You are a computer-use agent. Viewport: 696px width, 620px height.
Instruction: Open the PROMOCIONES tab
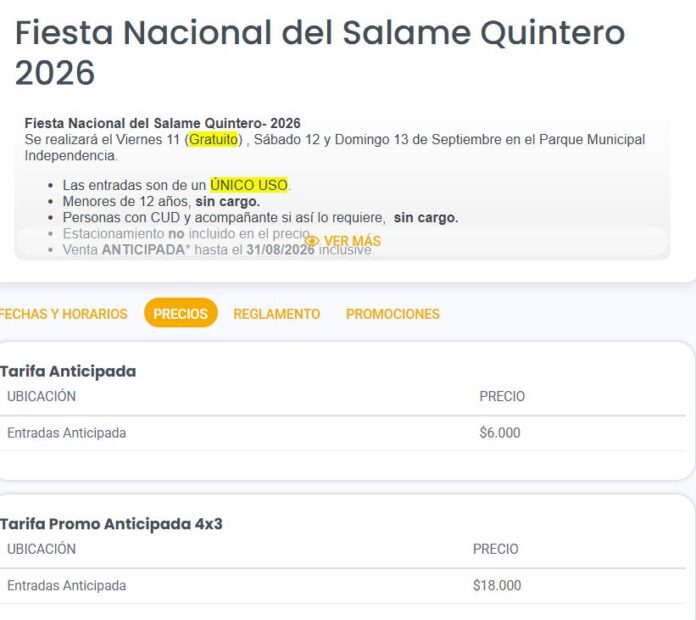click(x=393, y=314)
